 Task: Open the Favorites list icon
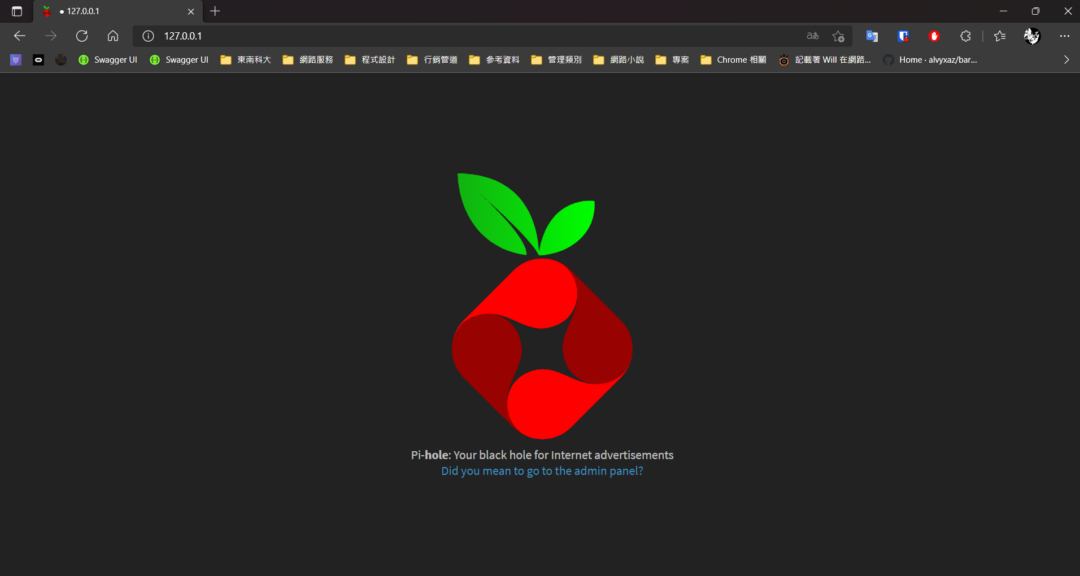[x=1000, y=36]
